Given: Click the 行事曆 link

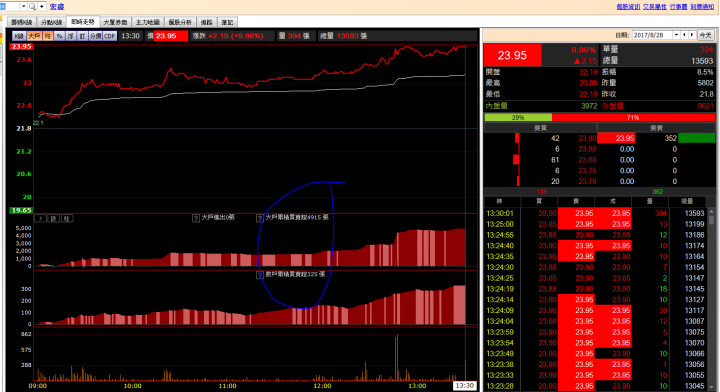Looking at the screenshot, I should tap(678, 6).
